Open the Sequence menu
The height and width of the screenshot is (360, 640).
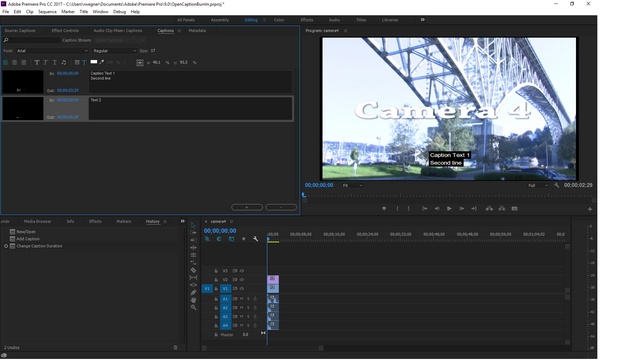pyautogui.click(x=47, y=12)
